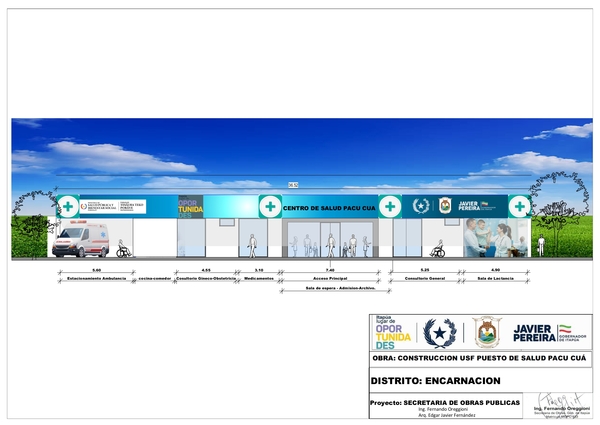Click the Consultorio Gineco-Obstetricia label
This screenshot has width=600, height=425.
point(206,278)
